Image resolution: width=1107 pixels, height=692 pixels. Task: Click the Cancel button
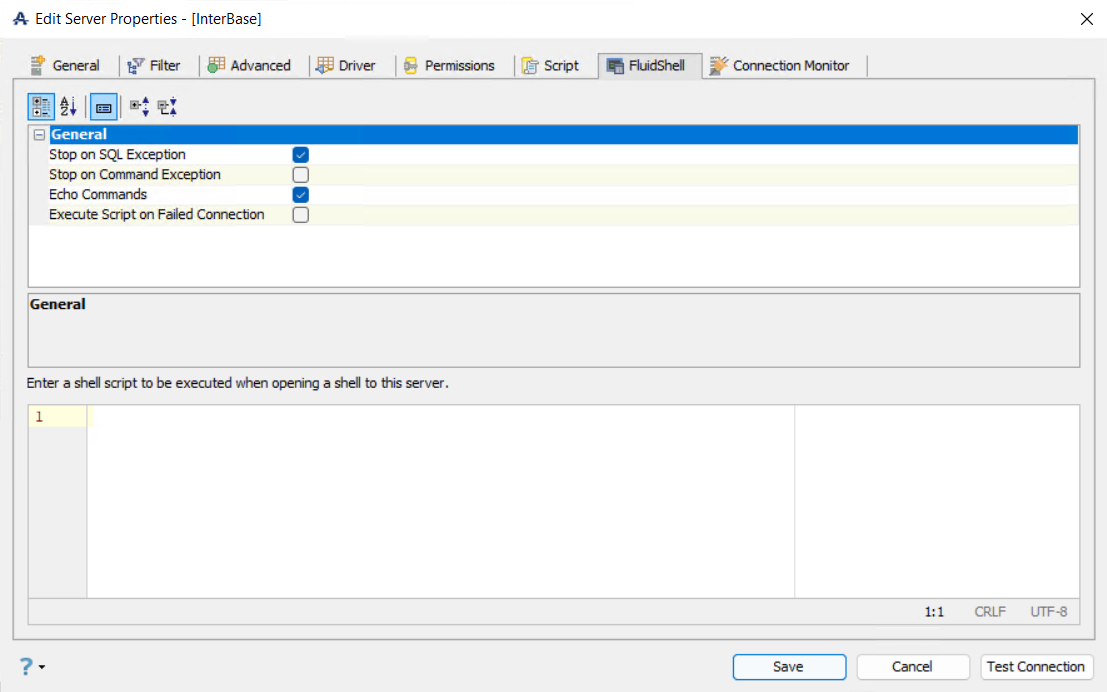point(912,667)
